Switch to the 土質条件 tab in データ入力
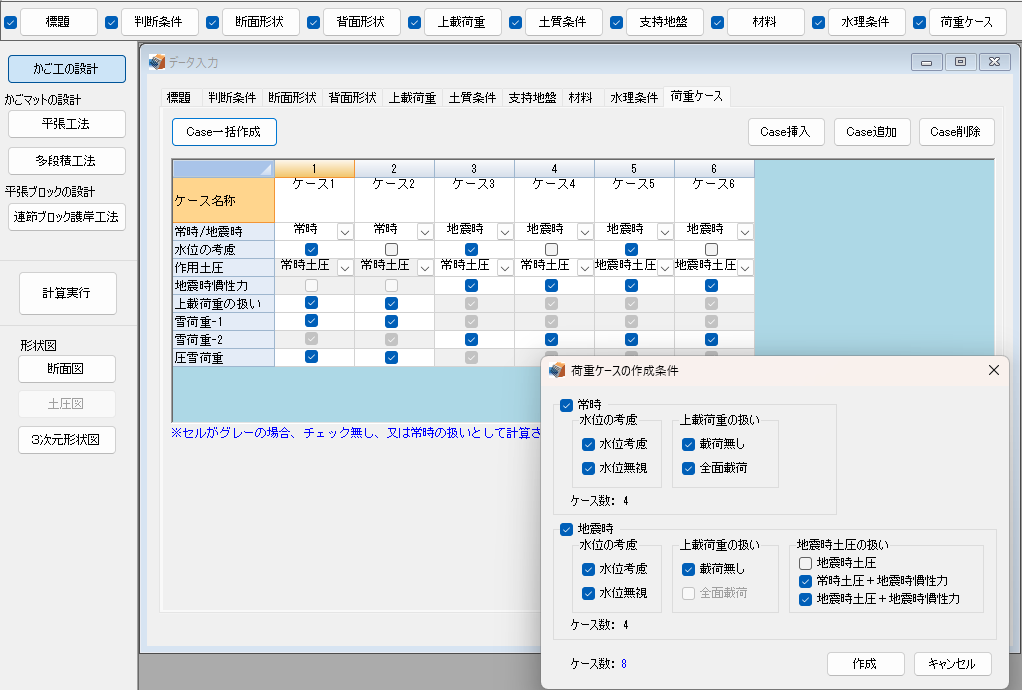The width and height of the screenshot is (1022, 690). 473,98
